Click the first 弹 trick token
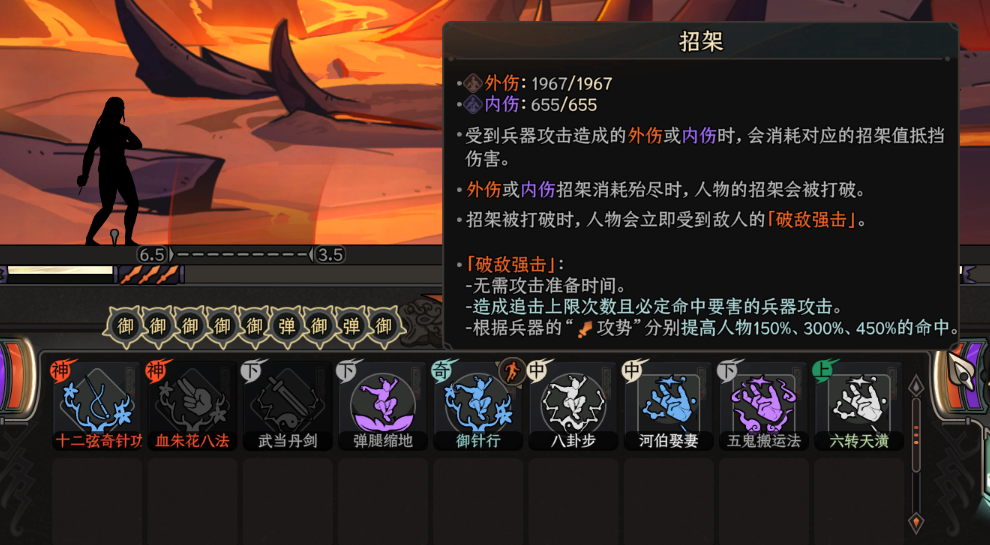 pyautogui.click(x=287, y=326)
